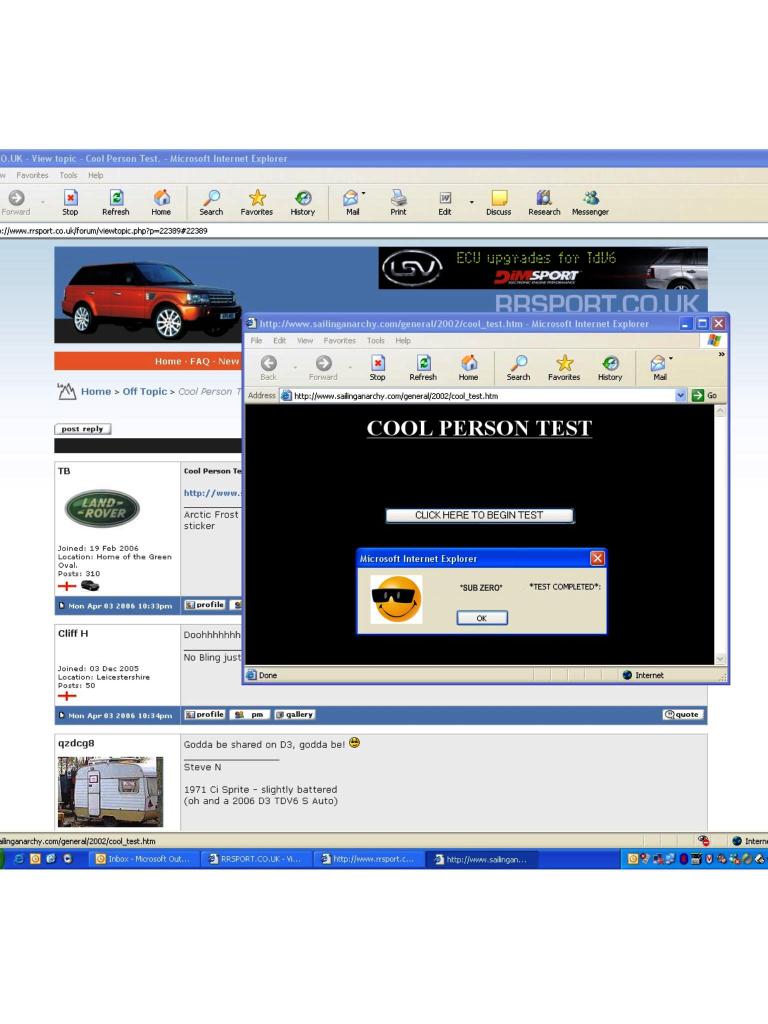Open Mail dropdown arrow in RRSport toolbar
768x1024 pixels.
pyautogui.click(x=364, y=193)
